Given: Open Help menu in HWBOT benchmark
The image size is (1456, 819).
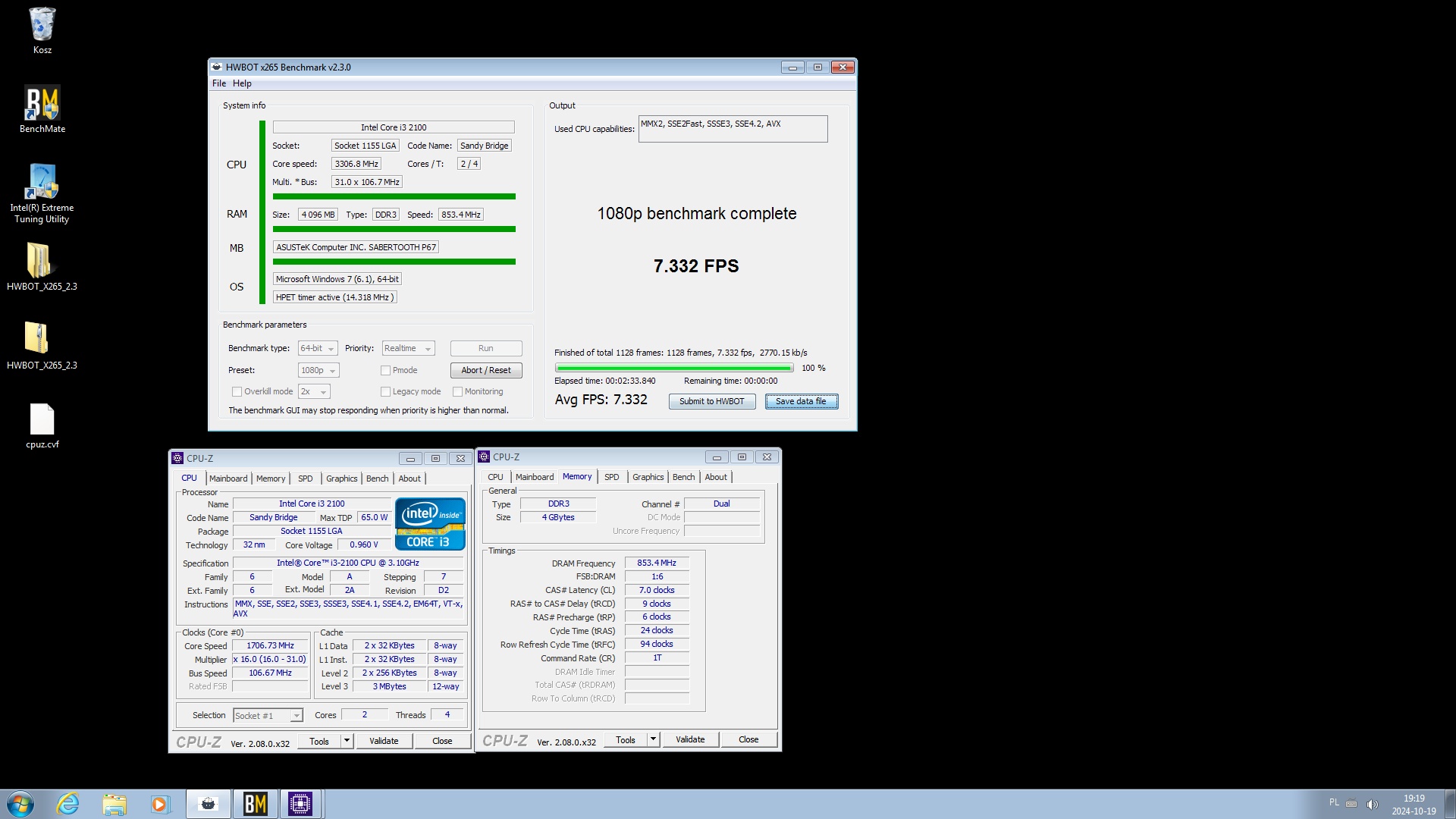Looking at the screenshot, I should [x=242, y=83].
